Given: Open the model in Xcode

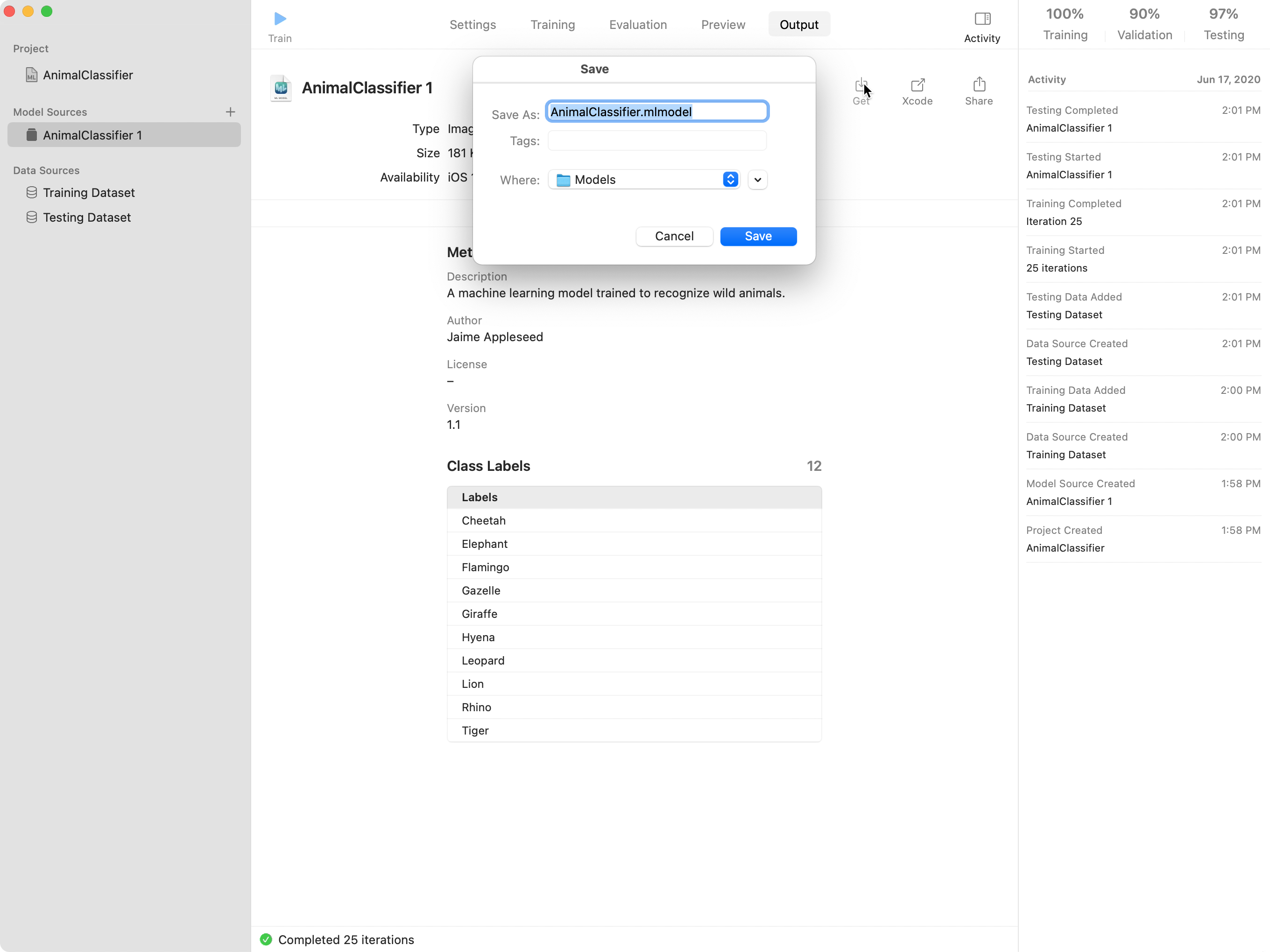Looking at the screenshot, I should click(x=917, y=86).
